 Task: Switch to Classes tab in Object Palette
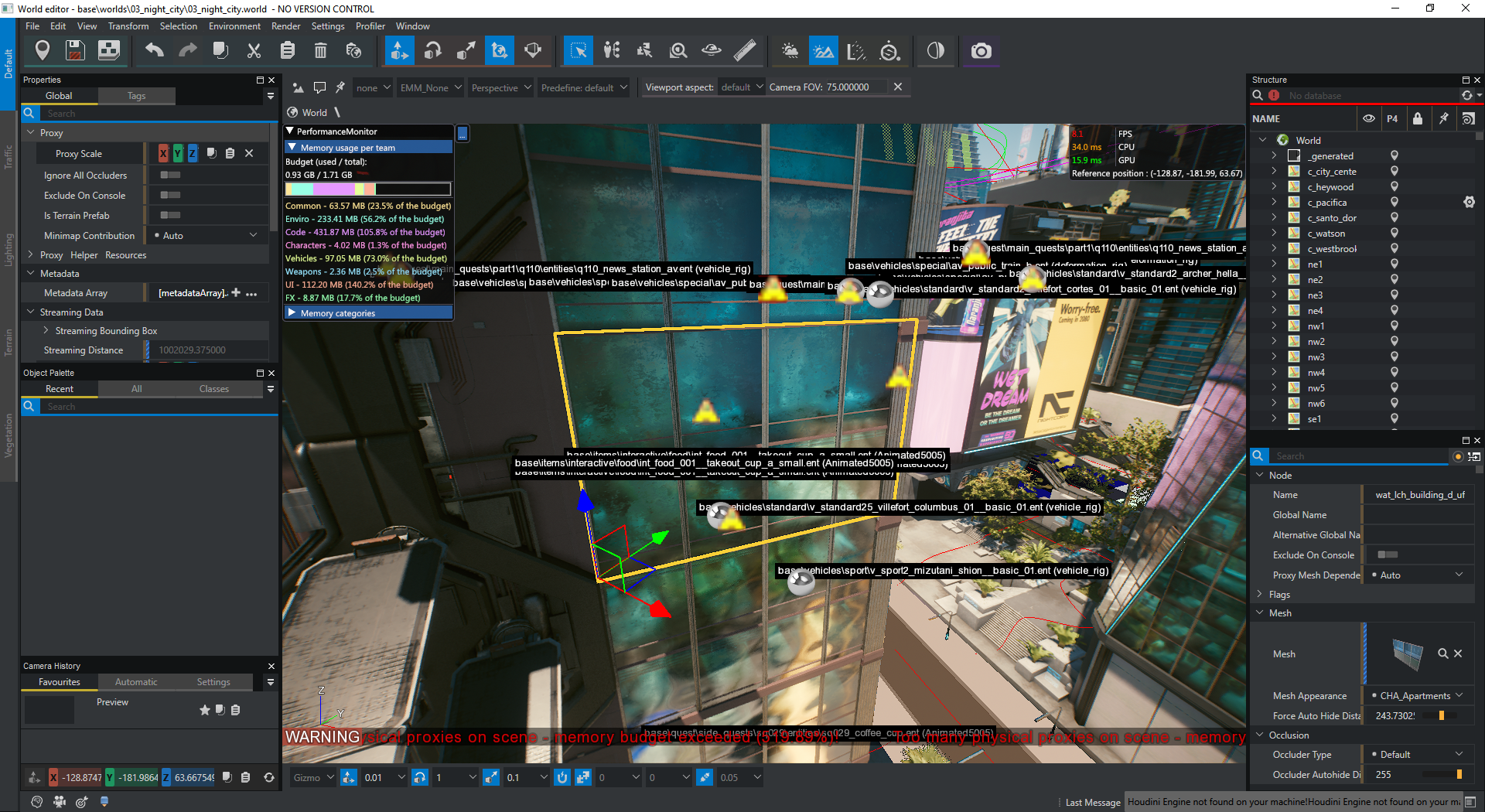tap(214, 389)
